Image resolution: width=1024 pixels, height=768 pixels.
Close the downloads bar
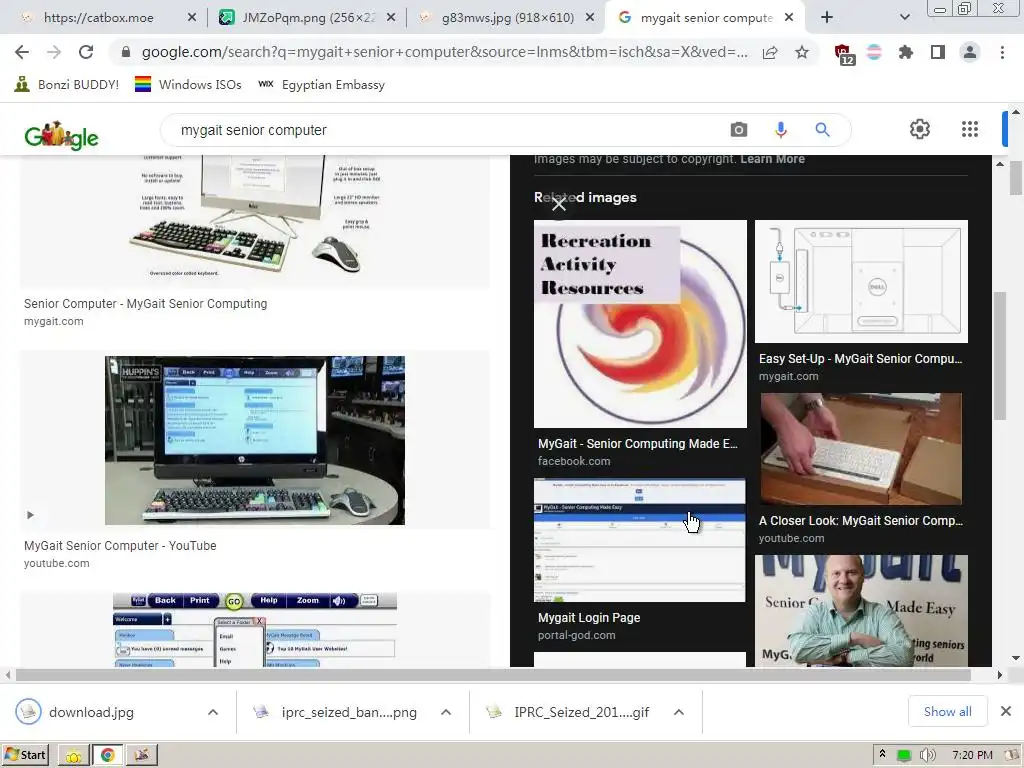tap(1006, 711)
